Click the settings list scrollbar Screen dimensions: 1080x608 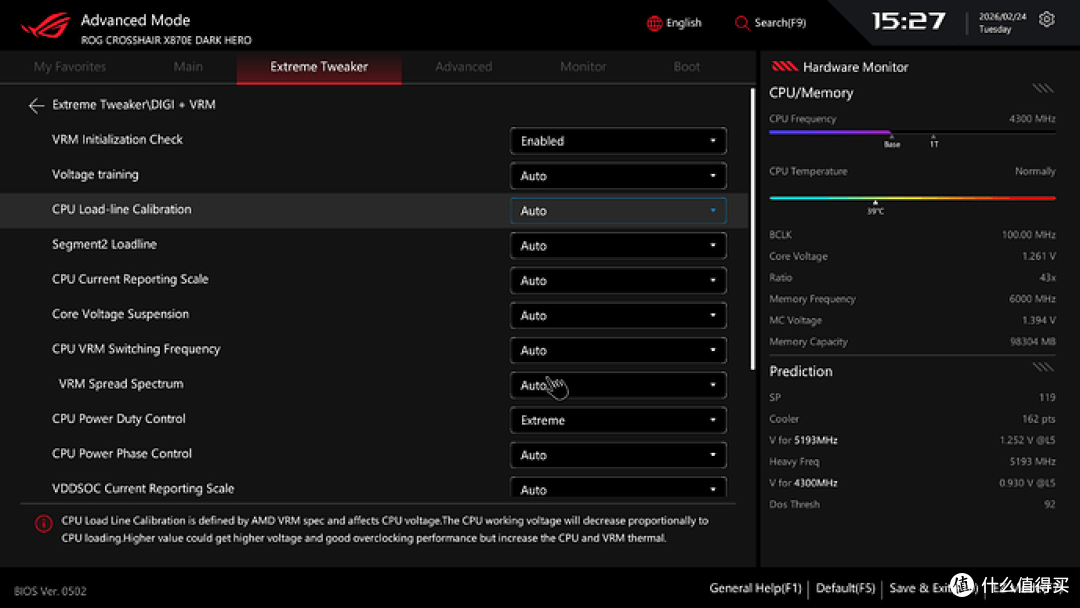(752, 229)
